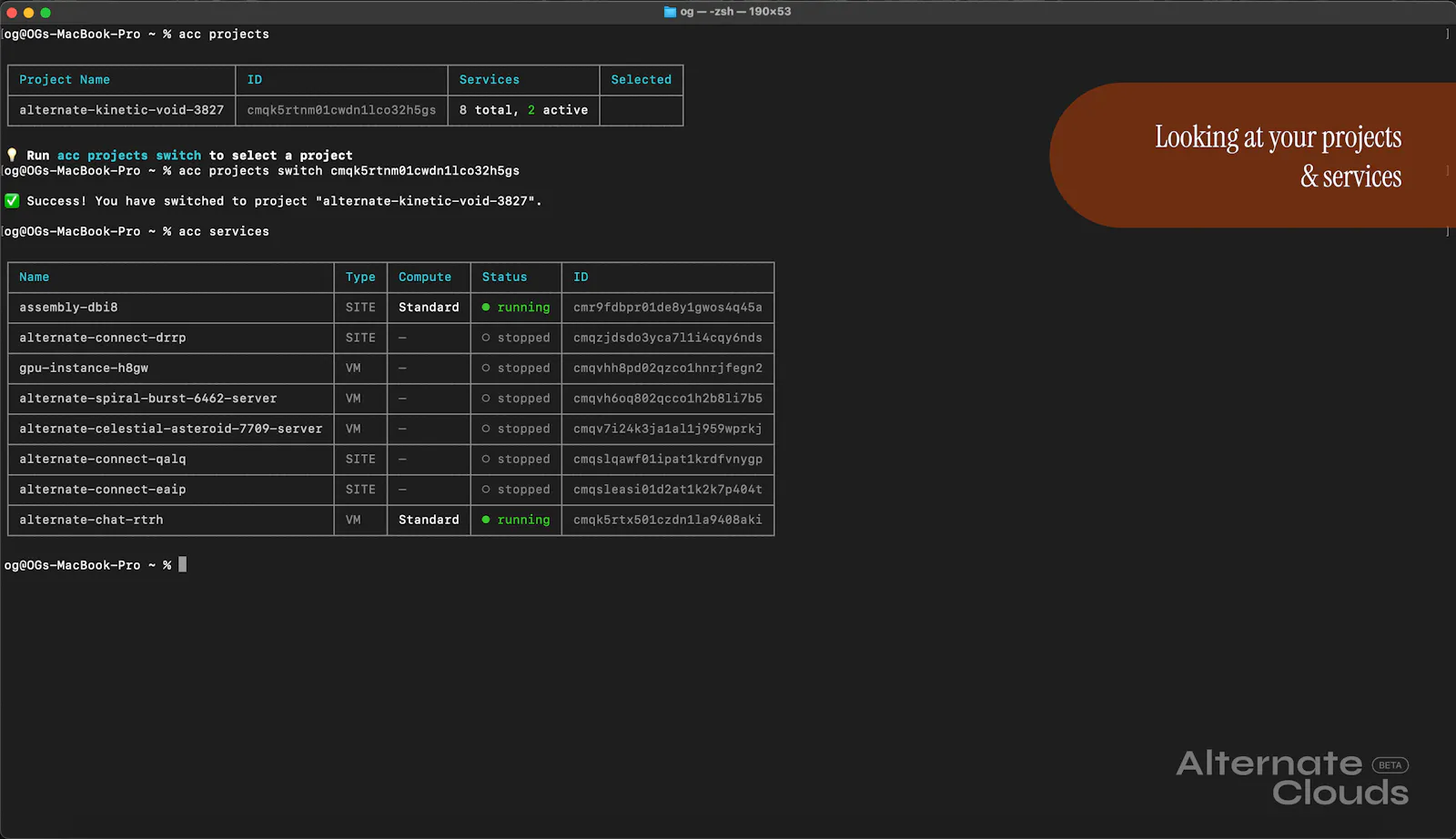Click the terminal cursor at the prompt
Viewport: 1456px width, 839px height.
pyautogui.click(x=182, y=564)
